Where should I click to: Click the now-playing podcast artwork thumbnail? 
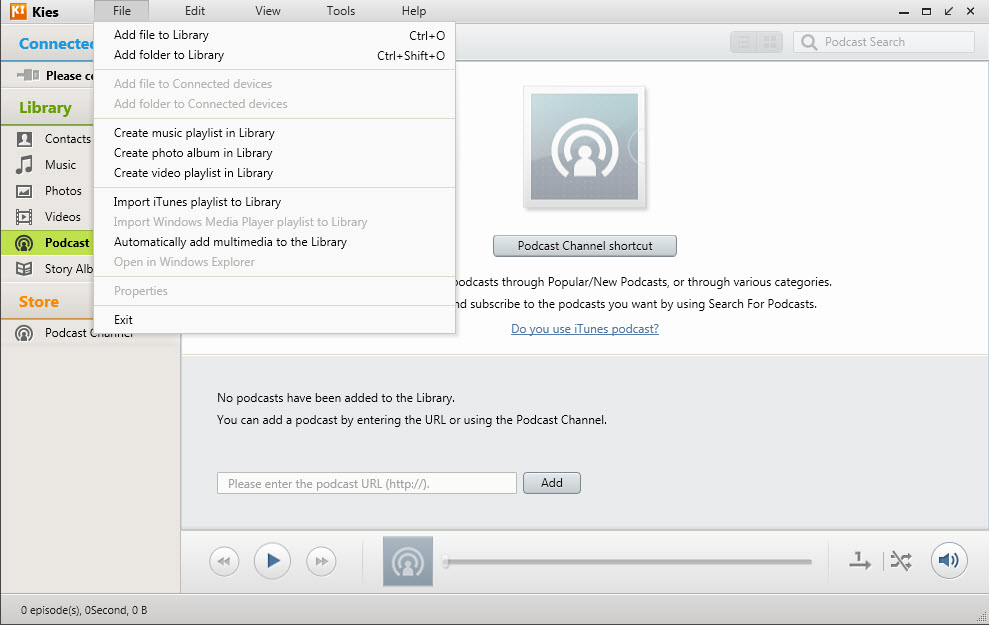(408, 561)
